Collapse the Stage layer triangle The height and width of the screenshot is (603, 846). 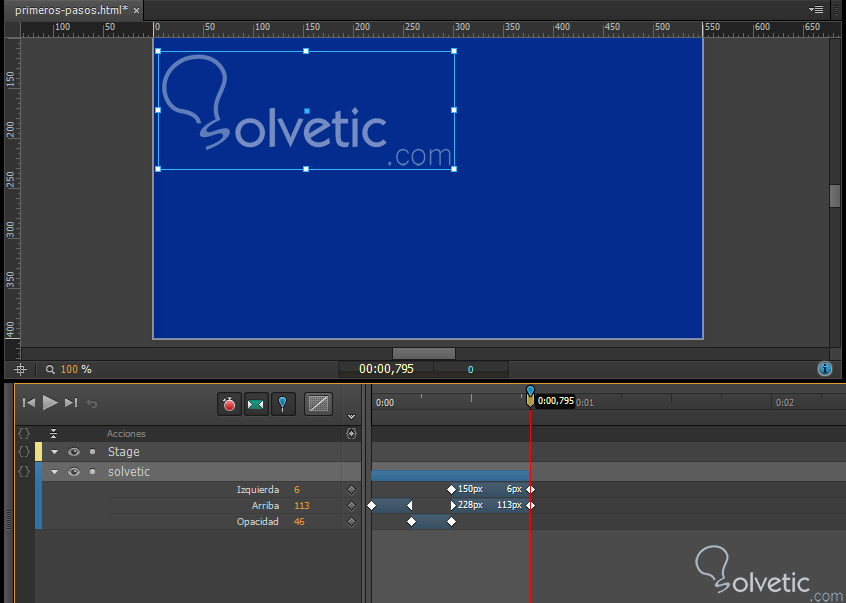pyautogui.click(x=54, y=452)
